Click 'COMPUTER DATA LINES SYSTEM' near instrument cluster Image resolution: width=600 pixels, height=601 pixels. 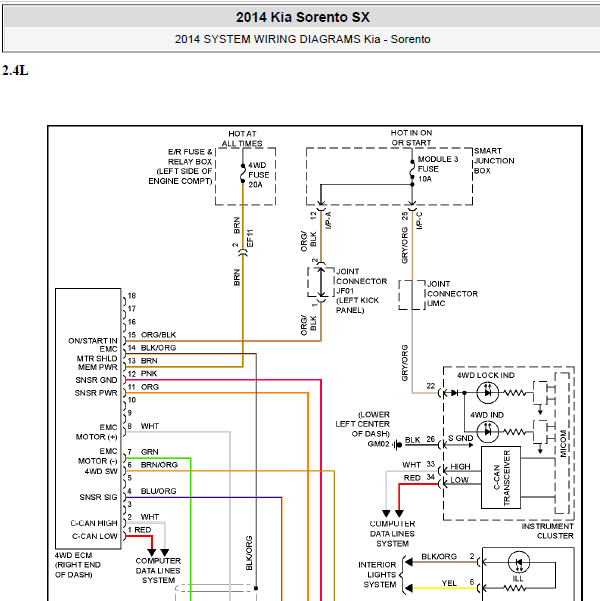pos(392,534)
